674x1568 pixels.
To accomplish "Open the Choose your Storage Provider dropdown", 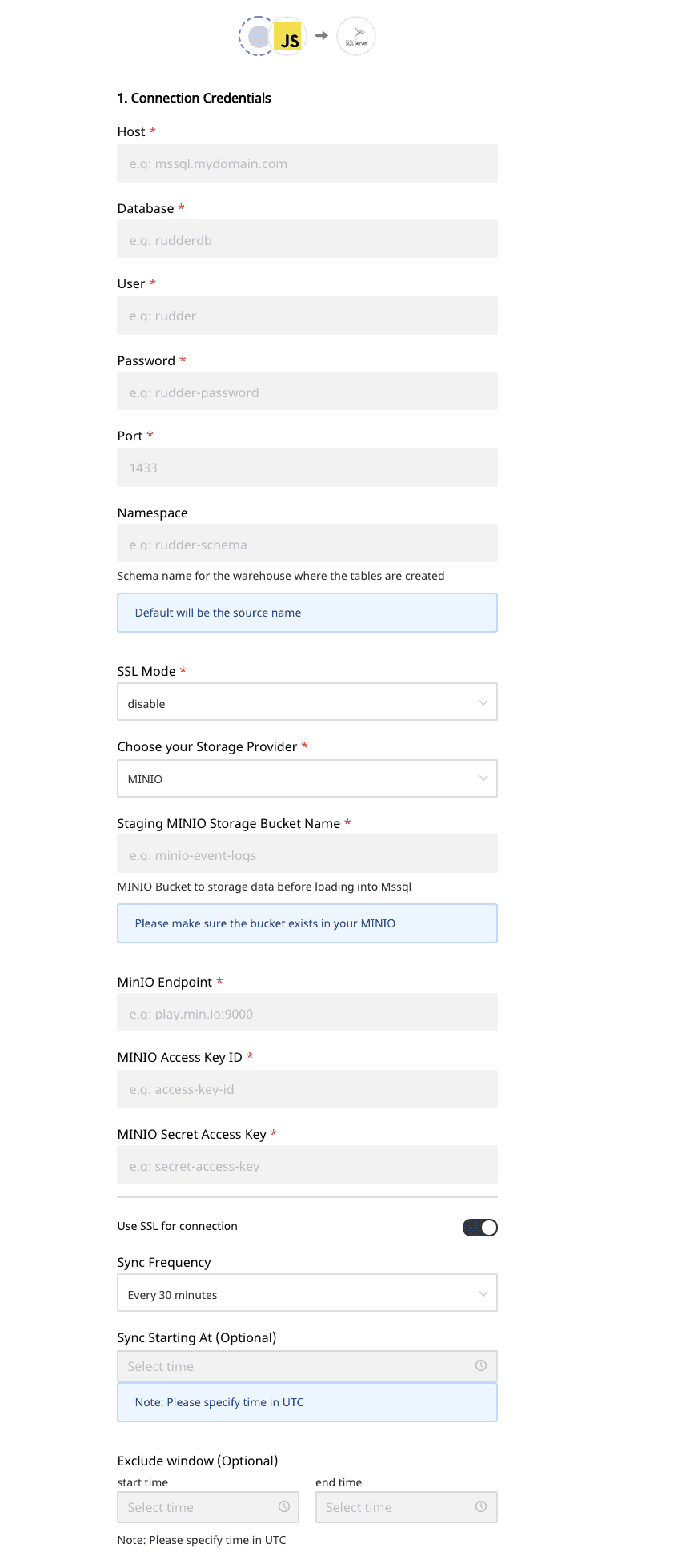I will pyautogui.click(x=307, y=778).
